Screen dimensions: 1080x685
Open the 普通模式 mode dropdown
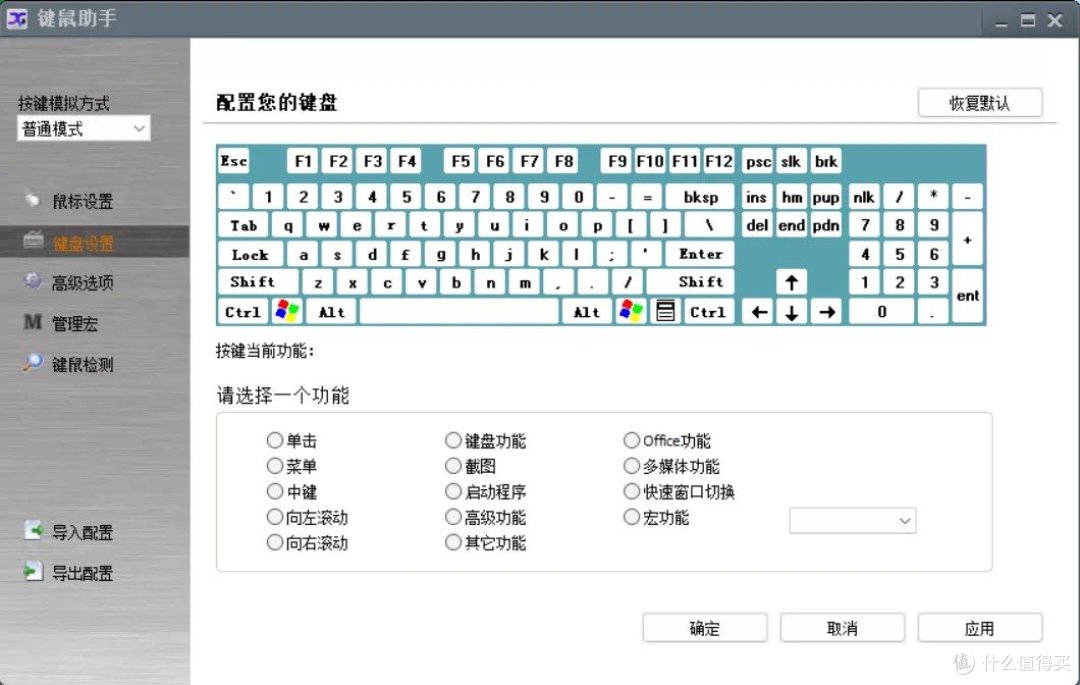click(x=83, y=128)
